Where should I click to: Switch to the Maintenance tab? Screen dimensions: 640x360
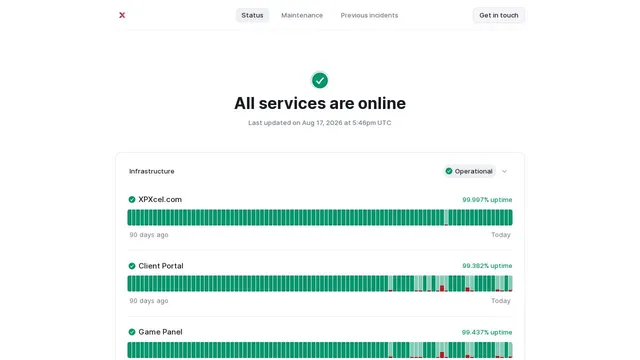[x=302, y=15]
